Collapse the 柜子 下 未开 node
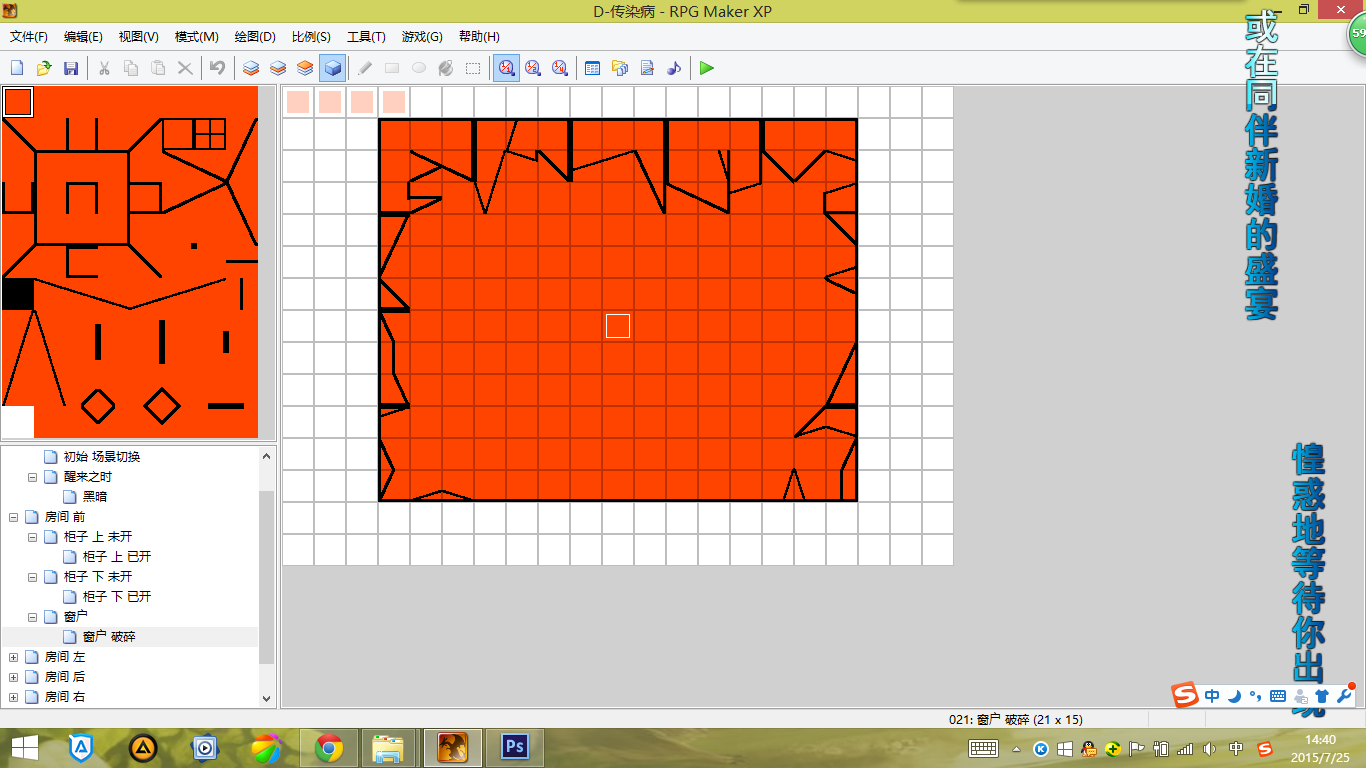Image resolution: width=1366 pixels, height=768 pixels. 32,577
